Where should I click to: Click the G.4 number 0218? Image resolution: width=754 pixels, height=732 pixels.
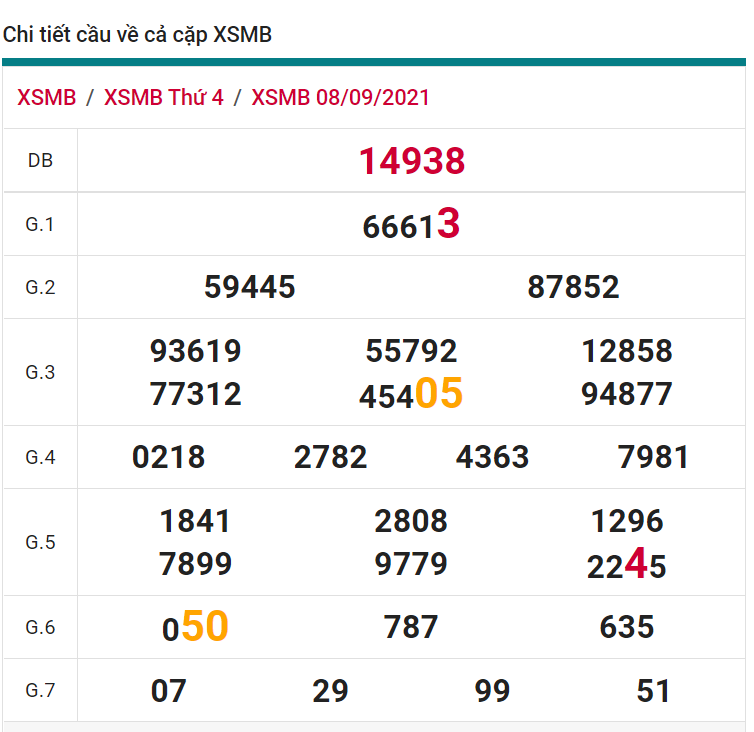click(169, 458)
